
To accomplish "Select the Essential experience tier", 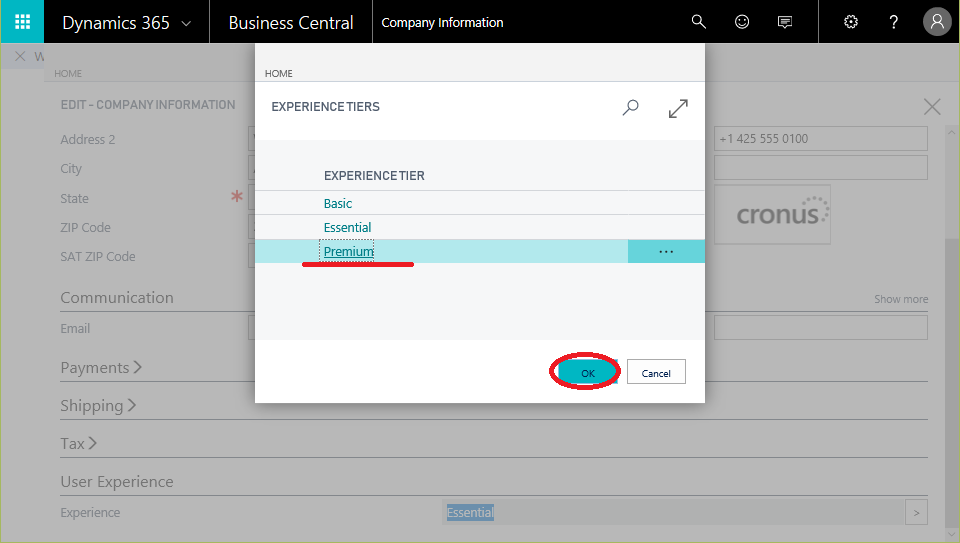I will (x=347, y=227).
